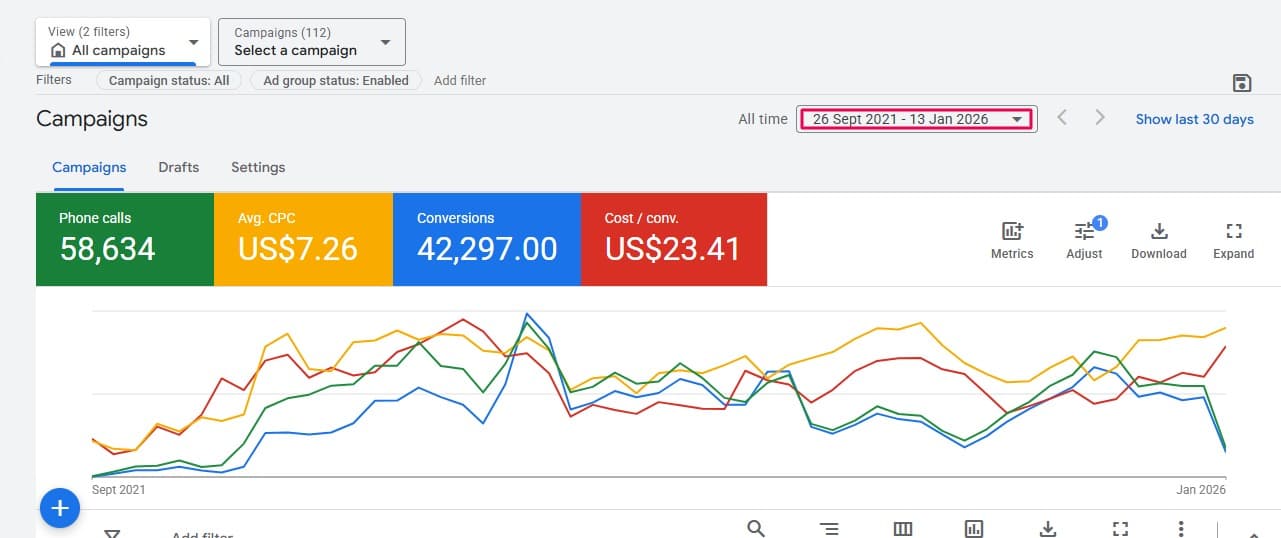Click the Adjust chart icon
Viewport: 1281px width, 538px height.
click(1084, 240)
